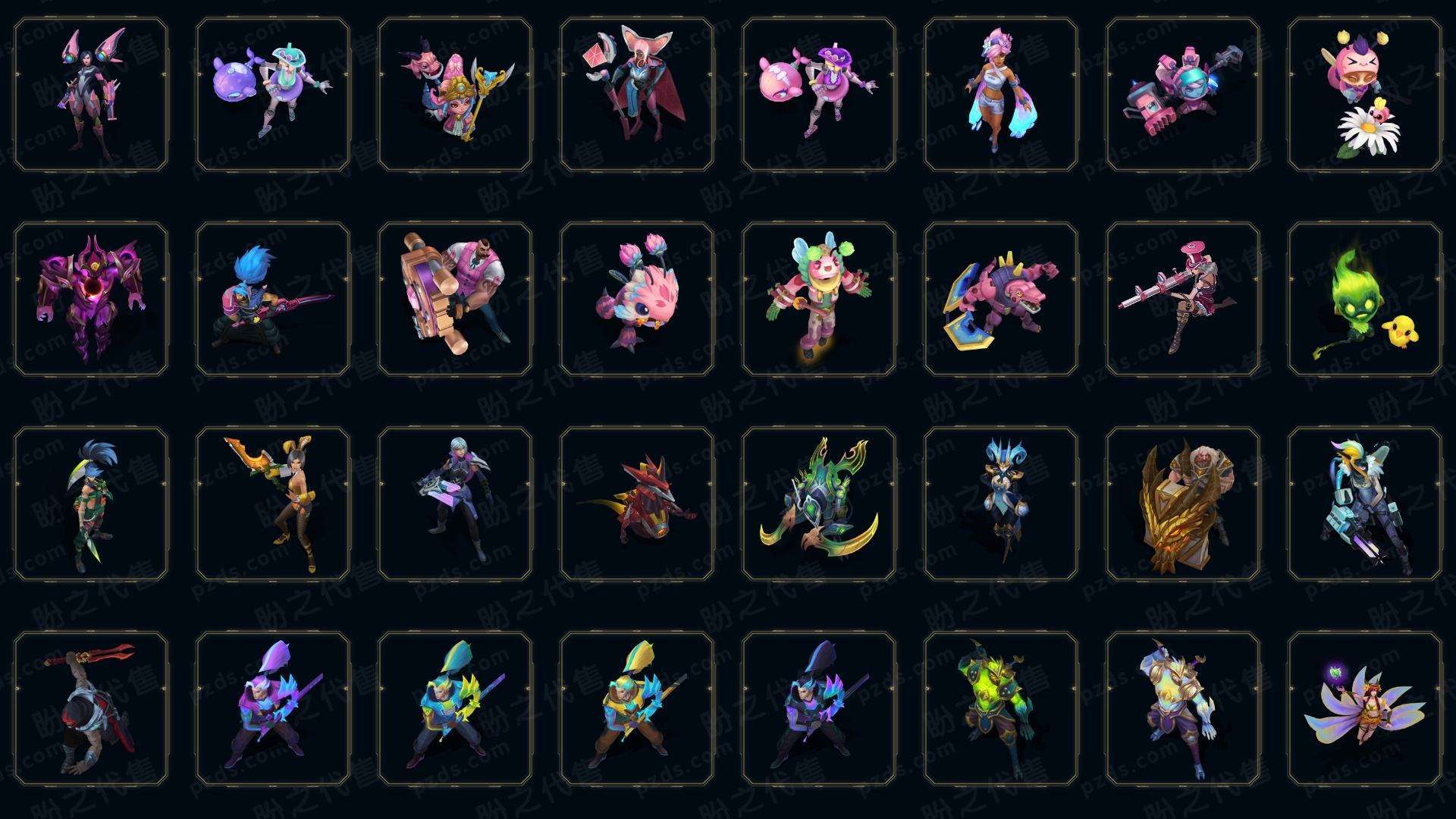Click the green flame spirit with yellow chick
Screen dimensions: 1456x819
tap(1365, 300)
